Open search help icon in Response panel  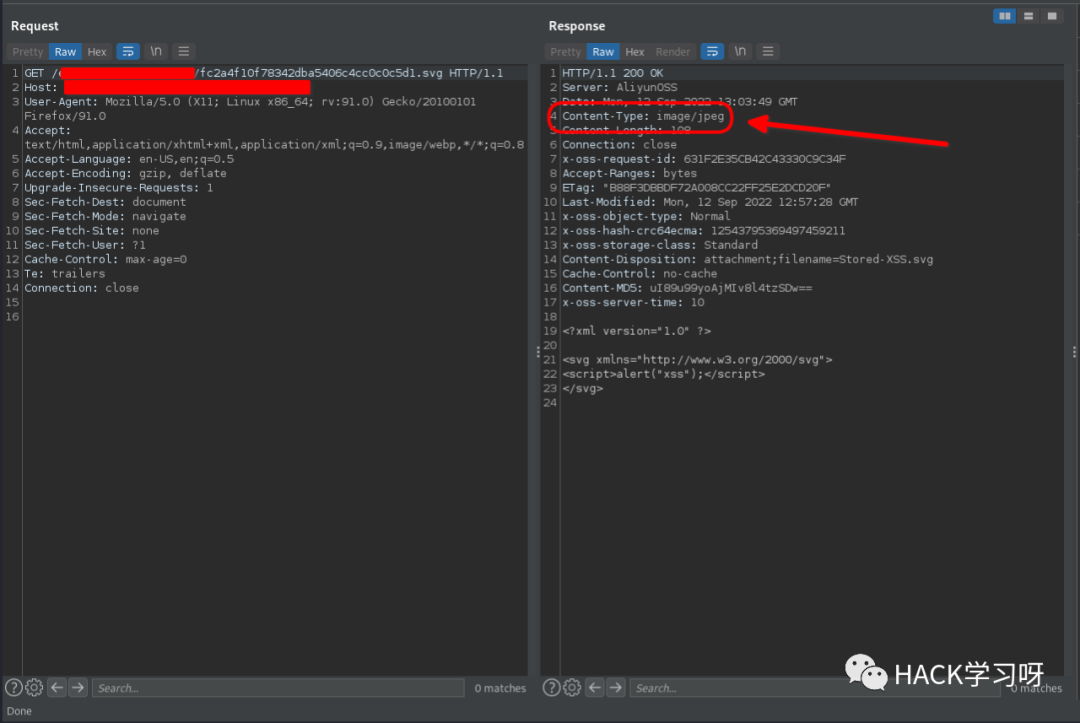pyautogui.click(x=551, y=687)
